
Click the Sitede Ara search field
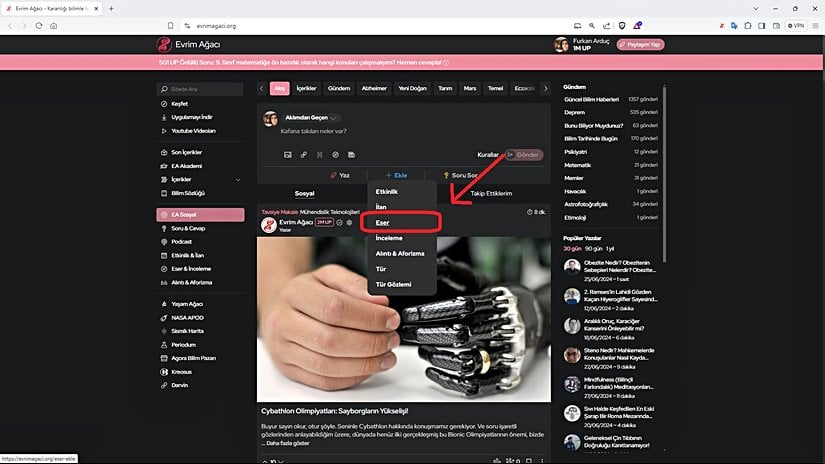pyautogui.click(x=200, y=89)
